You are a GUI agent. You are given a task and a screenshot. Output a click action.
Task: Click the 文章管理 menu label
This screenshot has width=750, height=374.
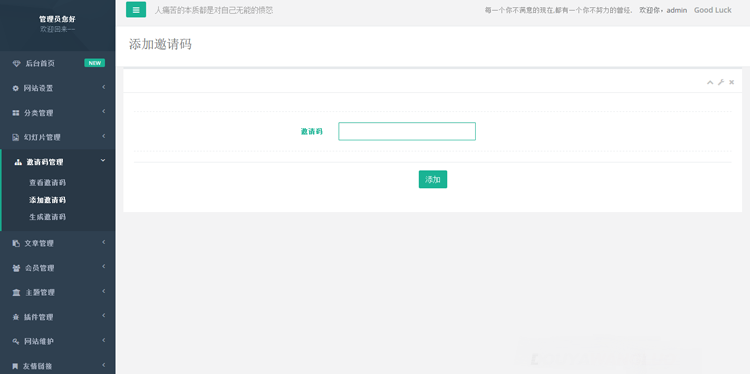coord(39,244)
